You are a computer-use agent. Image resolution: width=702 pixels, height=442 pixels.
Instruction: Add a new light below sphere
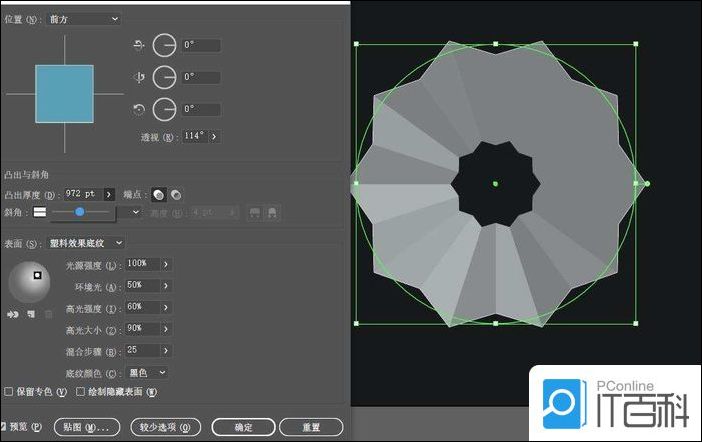point(32,314)
